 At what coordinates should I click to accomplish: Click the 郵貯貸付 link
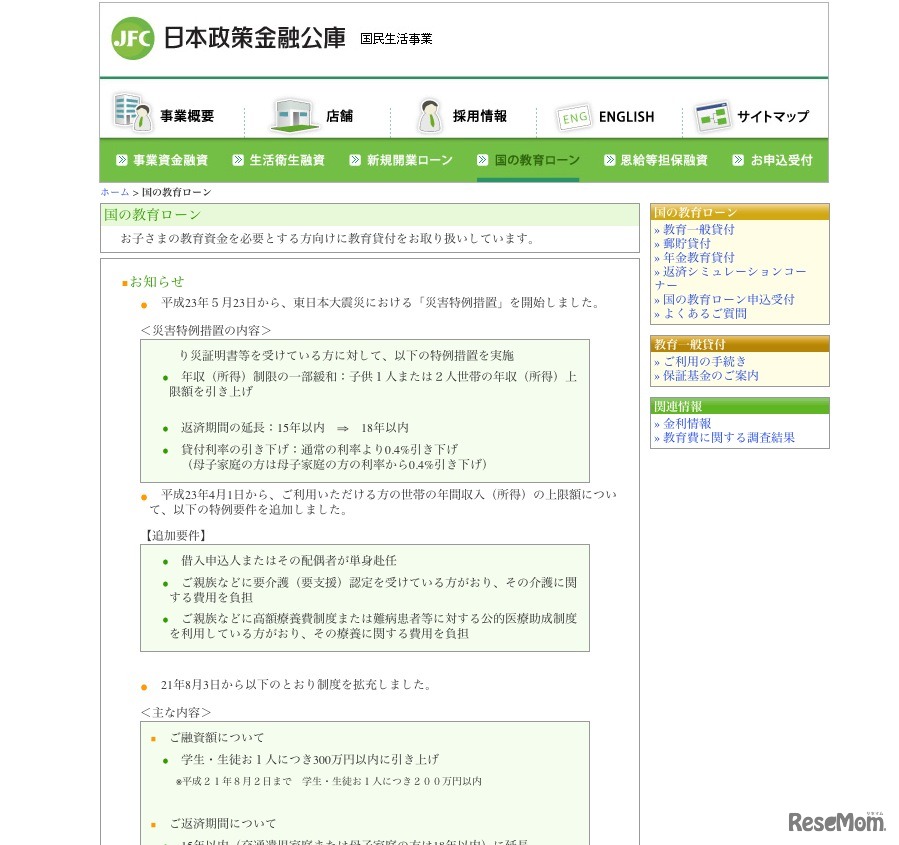pos(686,243)
